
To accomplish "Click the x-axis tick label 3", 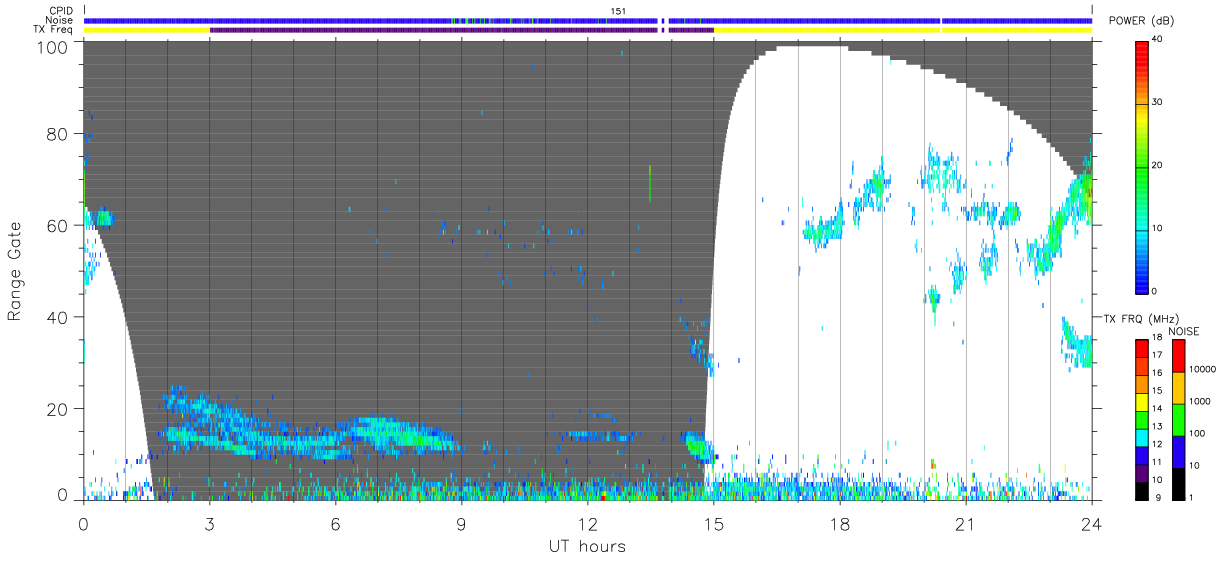I will 209,523.
